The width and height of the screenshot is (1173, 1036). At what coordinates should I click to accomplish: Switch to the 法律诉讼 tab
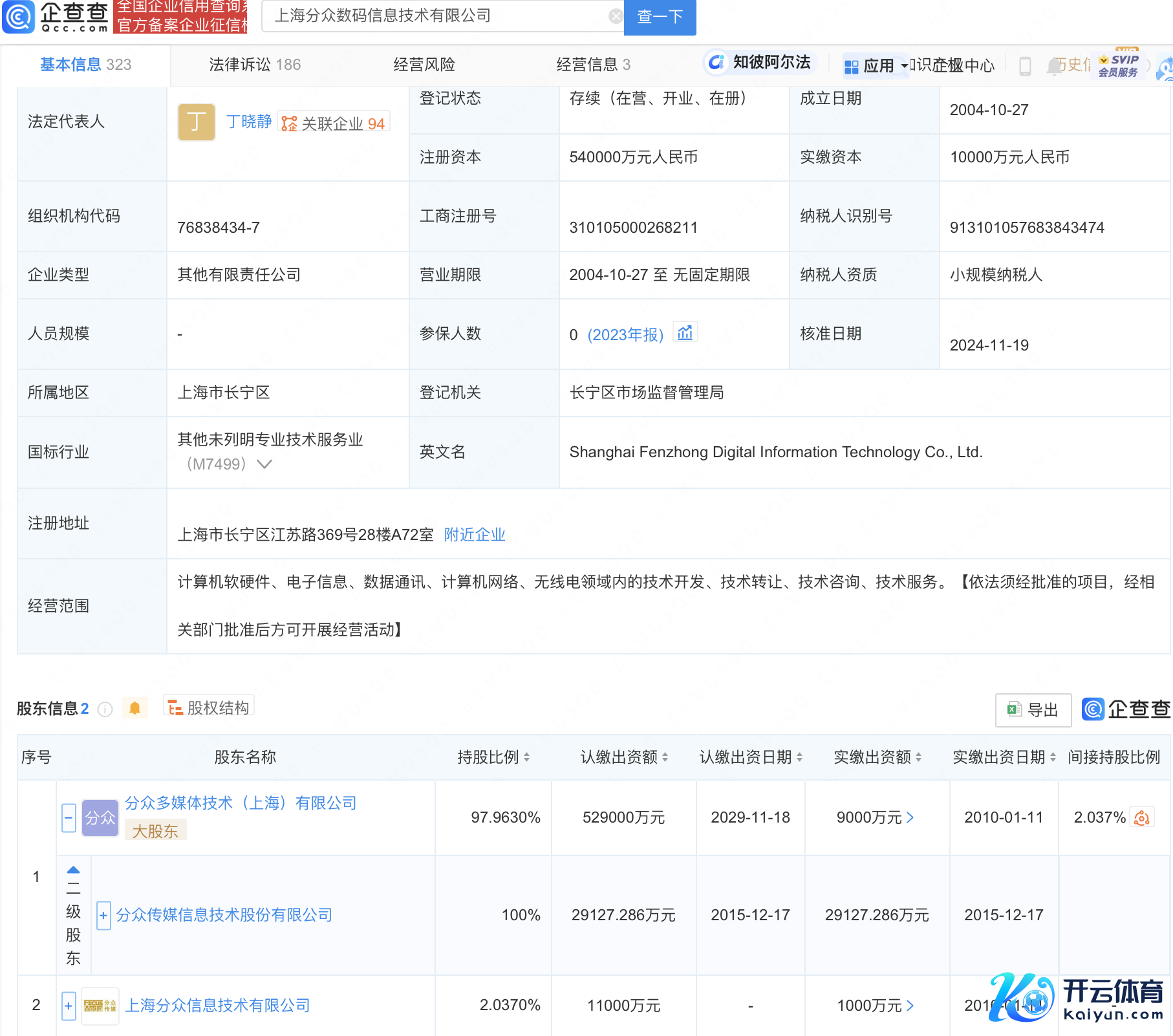click(x=255, y=65)
